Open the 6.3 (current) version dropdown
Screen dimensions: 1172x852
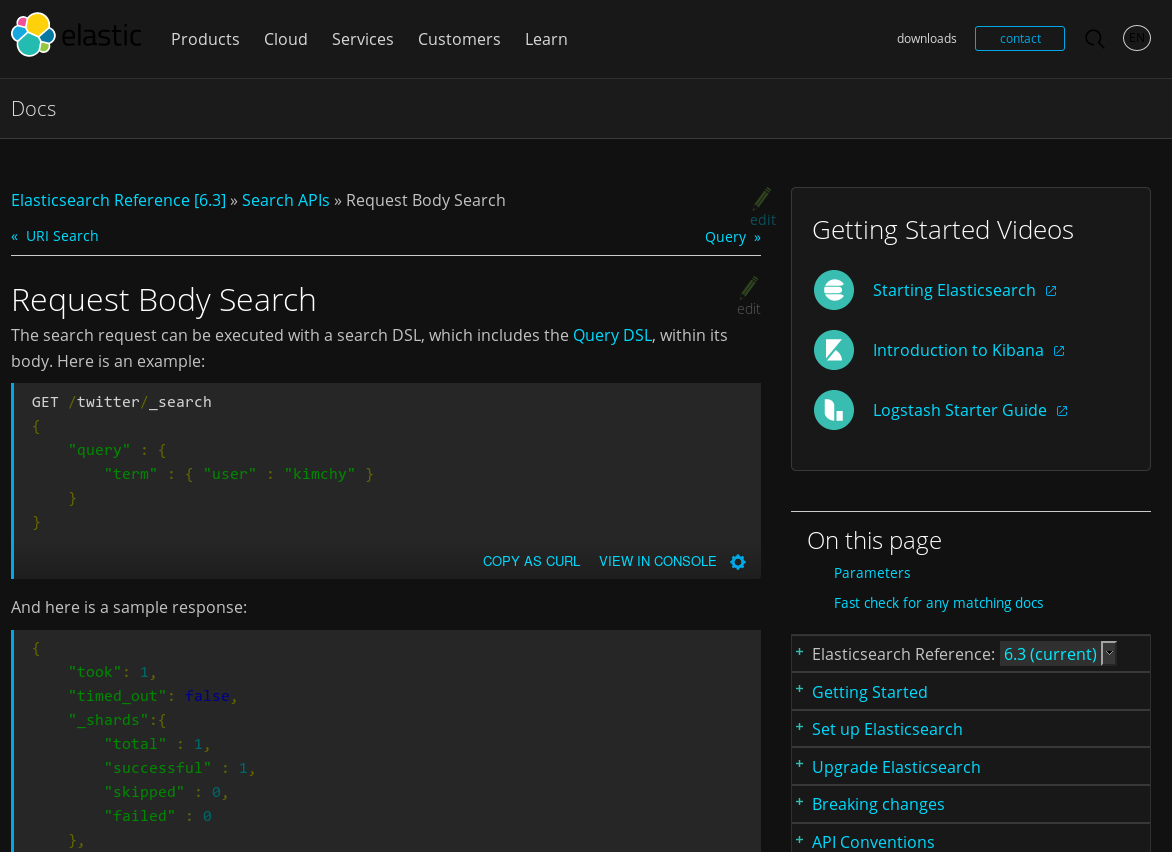[x=1058, y=654]
